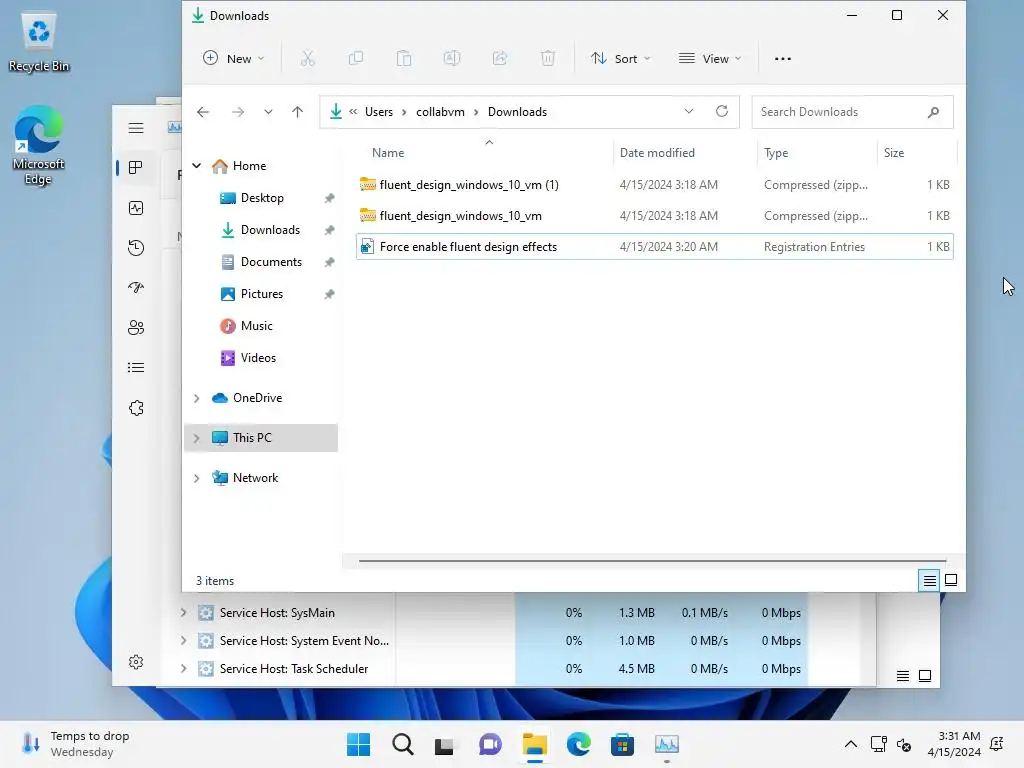Screen dimensions: 1024x768
Task: Open Task Manager Processes page icon
Action: (x=136, y=168)
